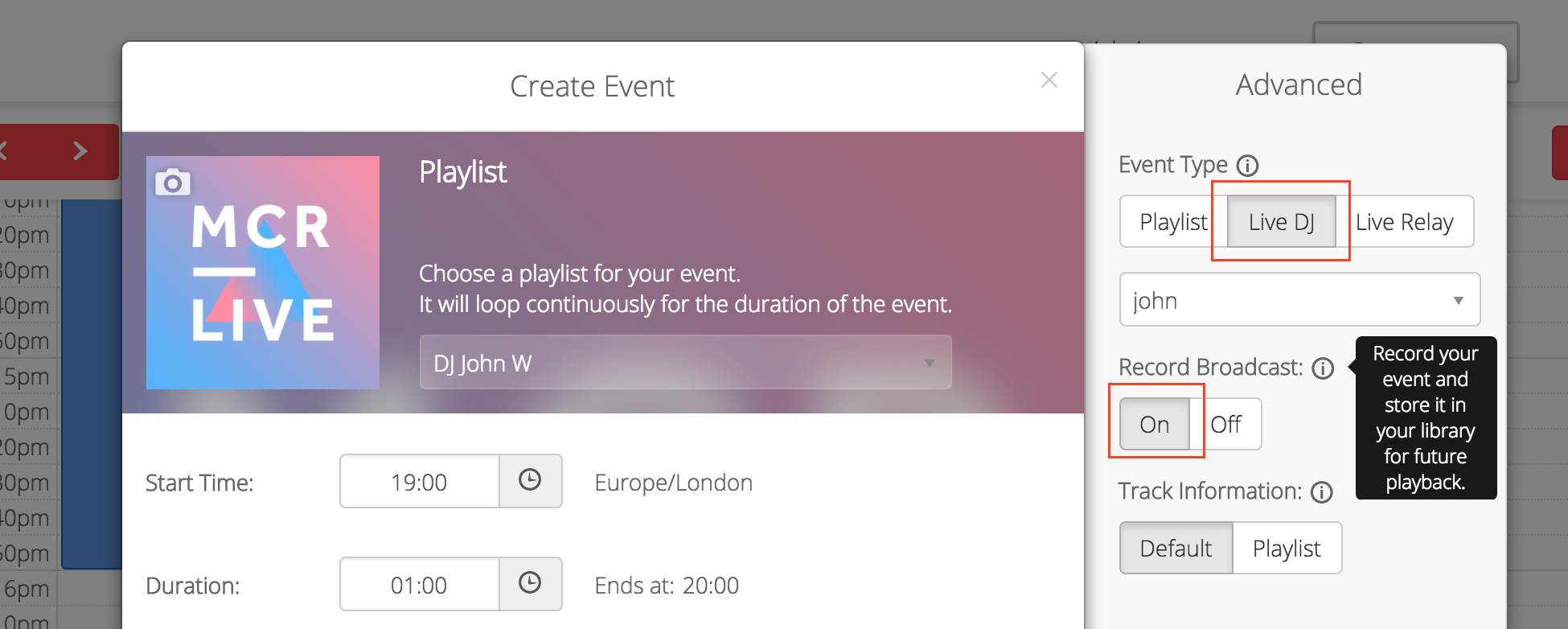
Task: Go to next calendar period arrow
Action: tap(80, 150)
